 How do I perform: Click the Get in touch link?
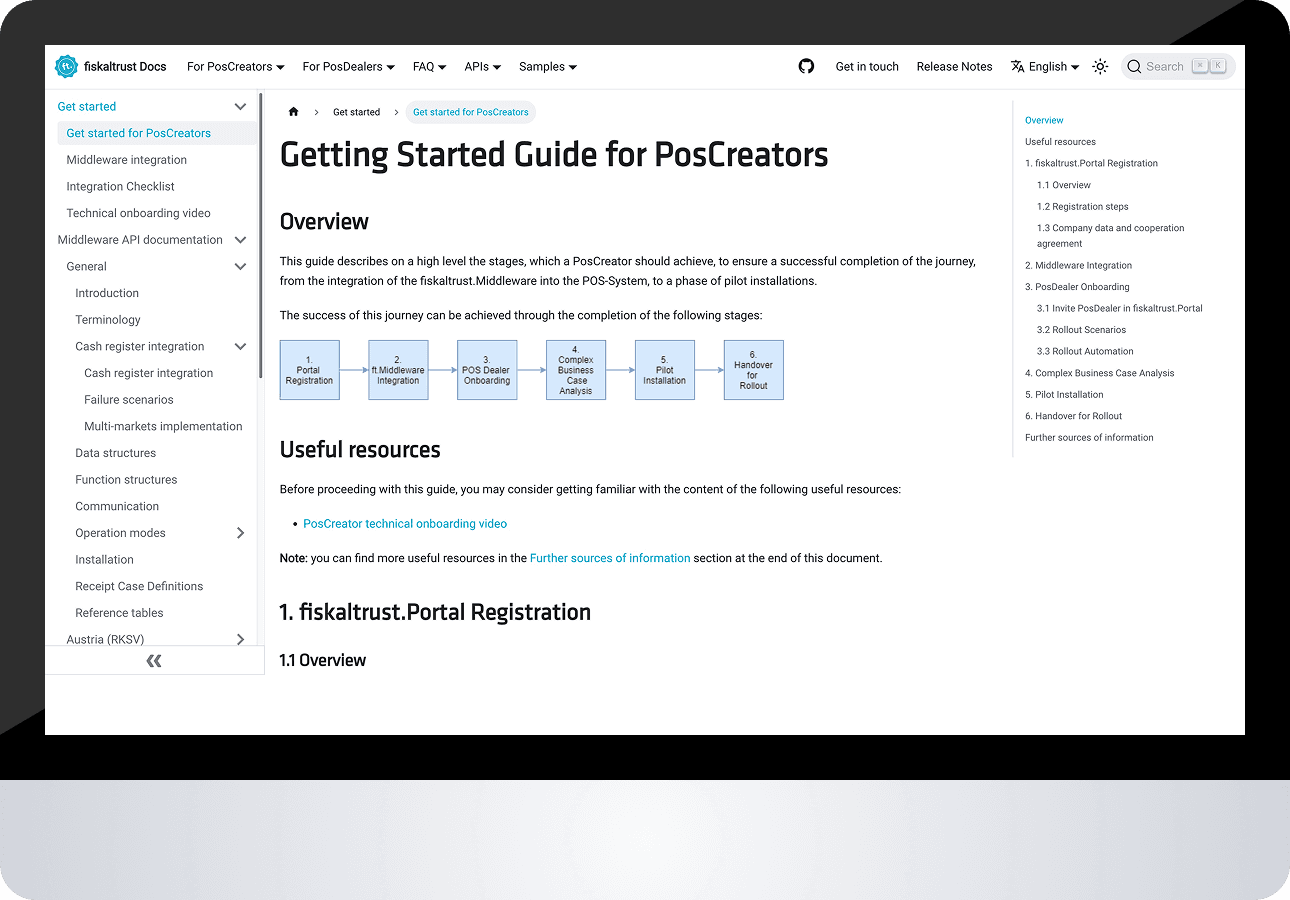pyautogui.click(x=867, y=67)
